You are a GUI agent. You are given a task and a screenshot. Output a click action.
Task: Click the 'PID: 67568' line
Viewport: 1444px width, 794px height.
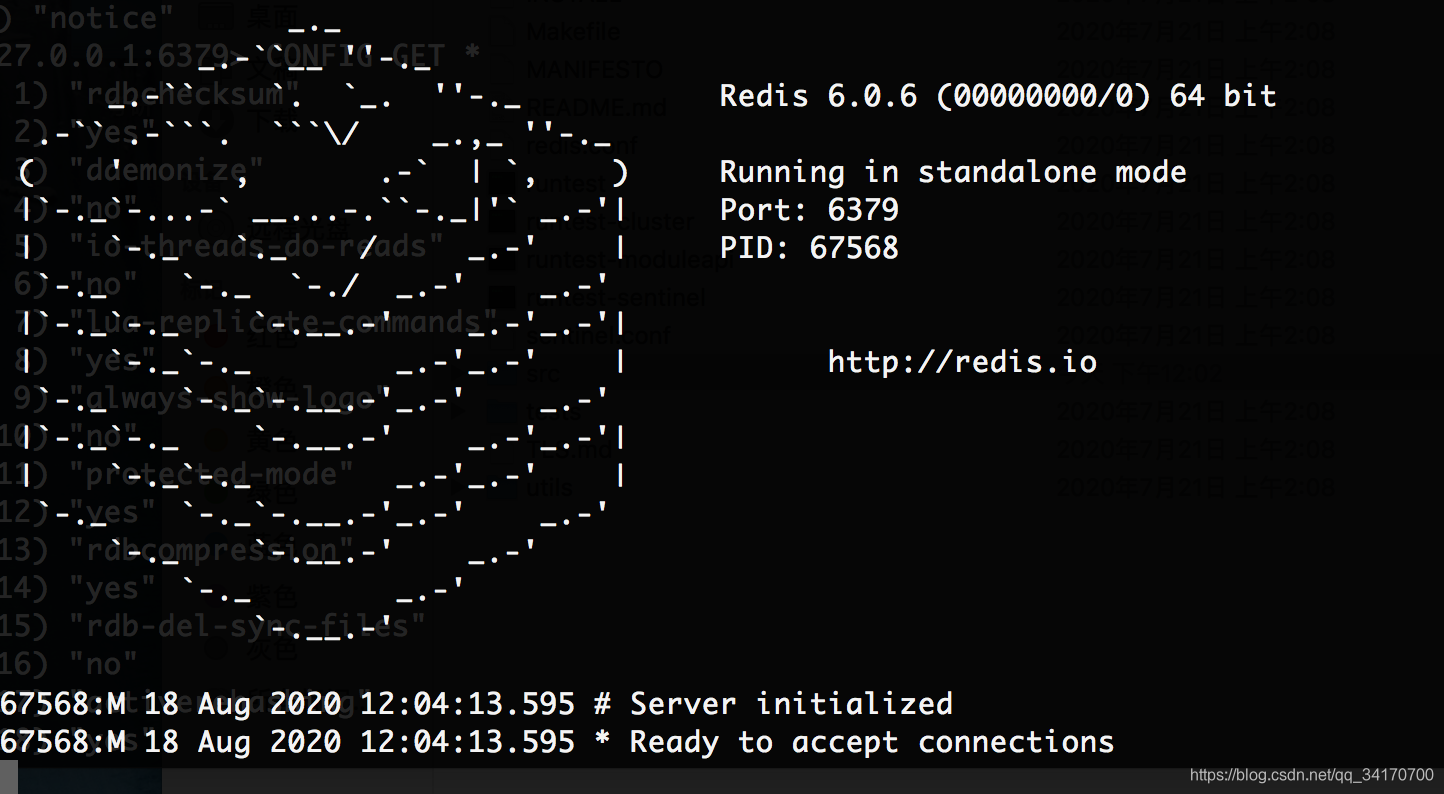point(809,248)
